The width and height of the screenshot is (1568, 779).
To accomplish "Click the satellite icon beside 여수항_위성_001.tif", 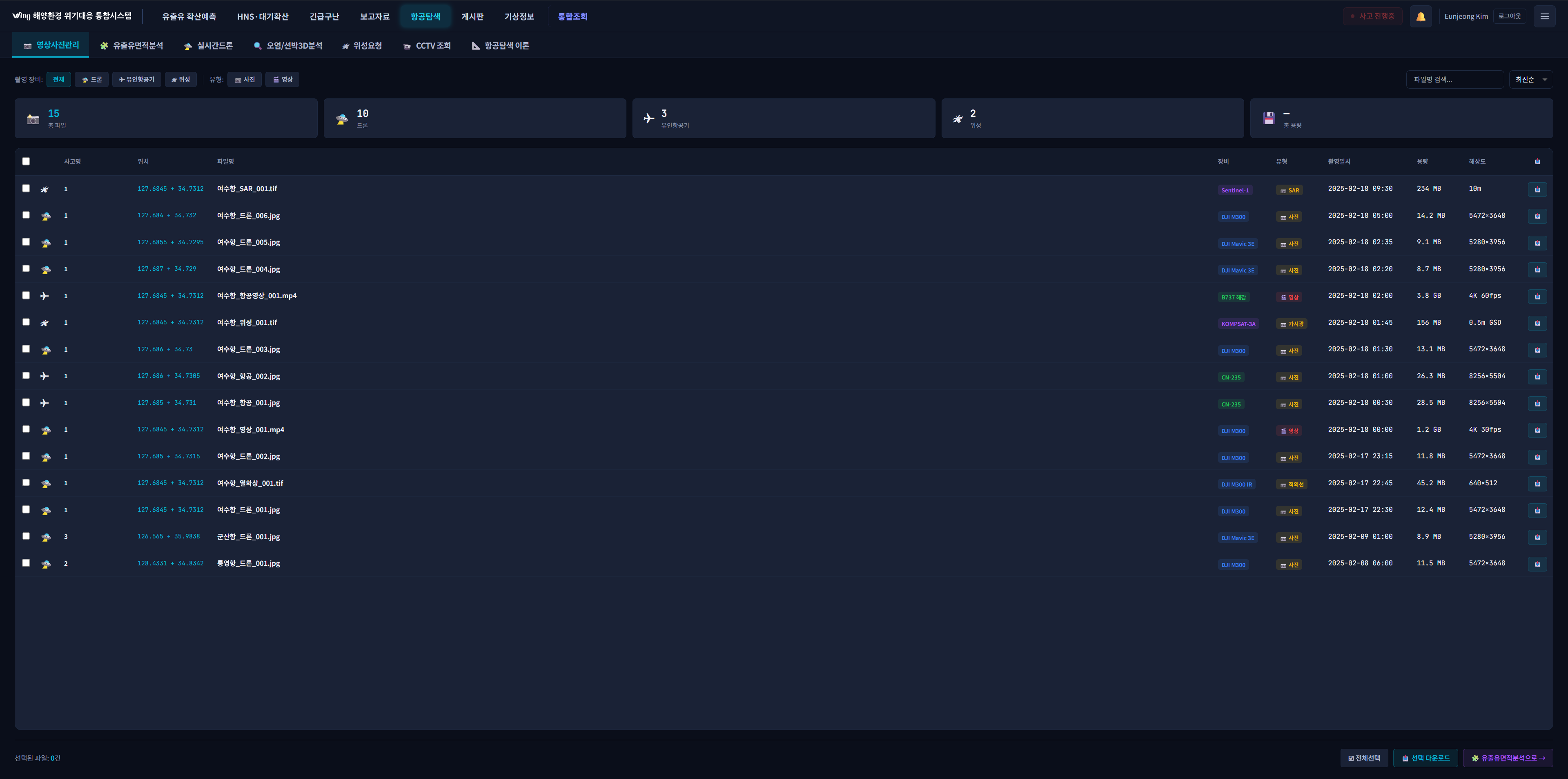I will click(45, 323).
